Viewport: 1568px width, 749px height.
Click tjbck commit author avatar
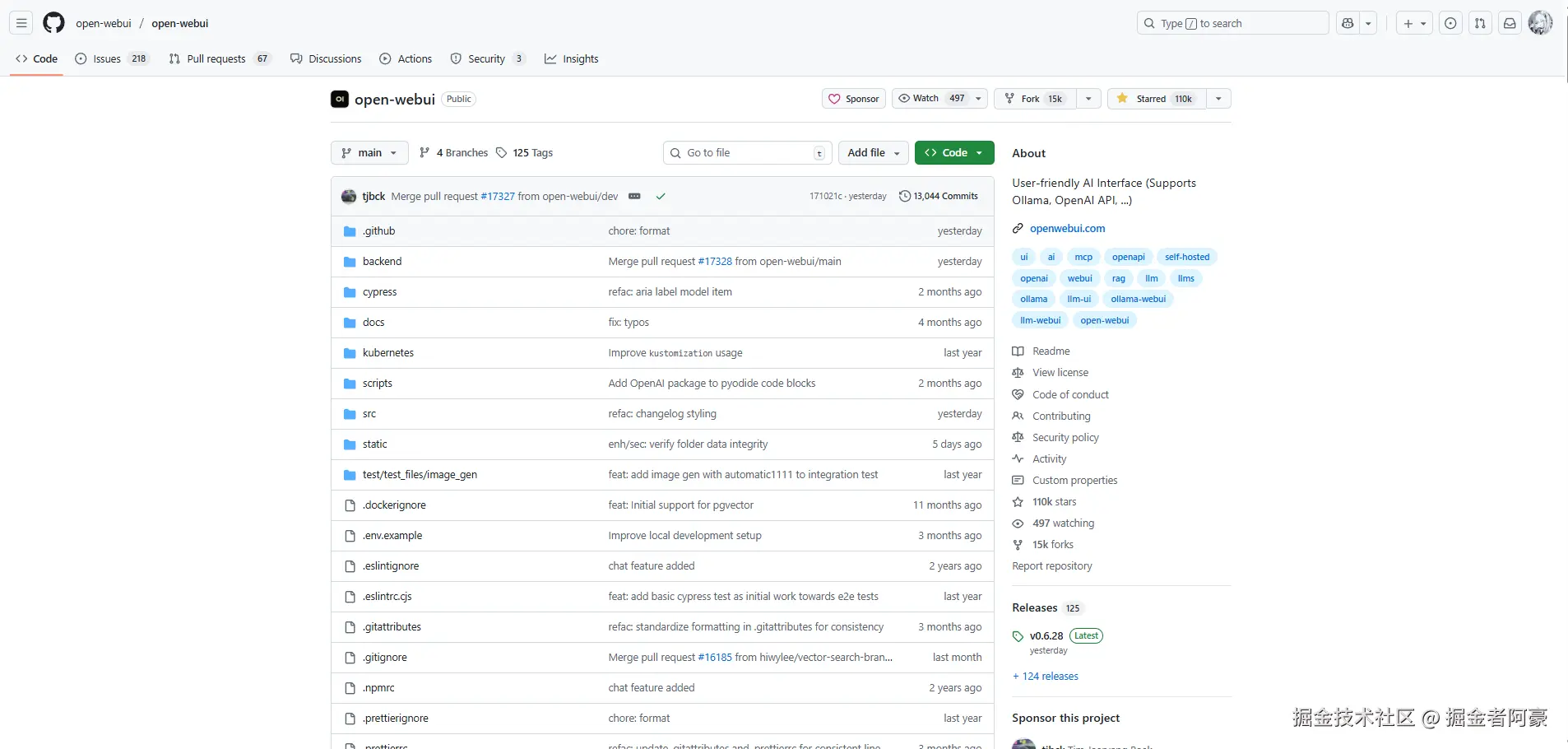(349, 196)
